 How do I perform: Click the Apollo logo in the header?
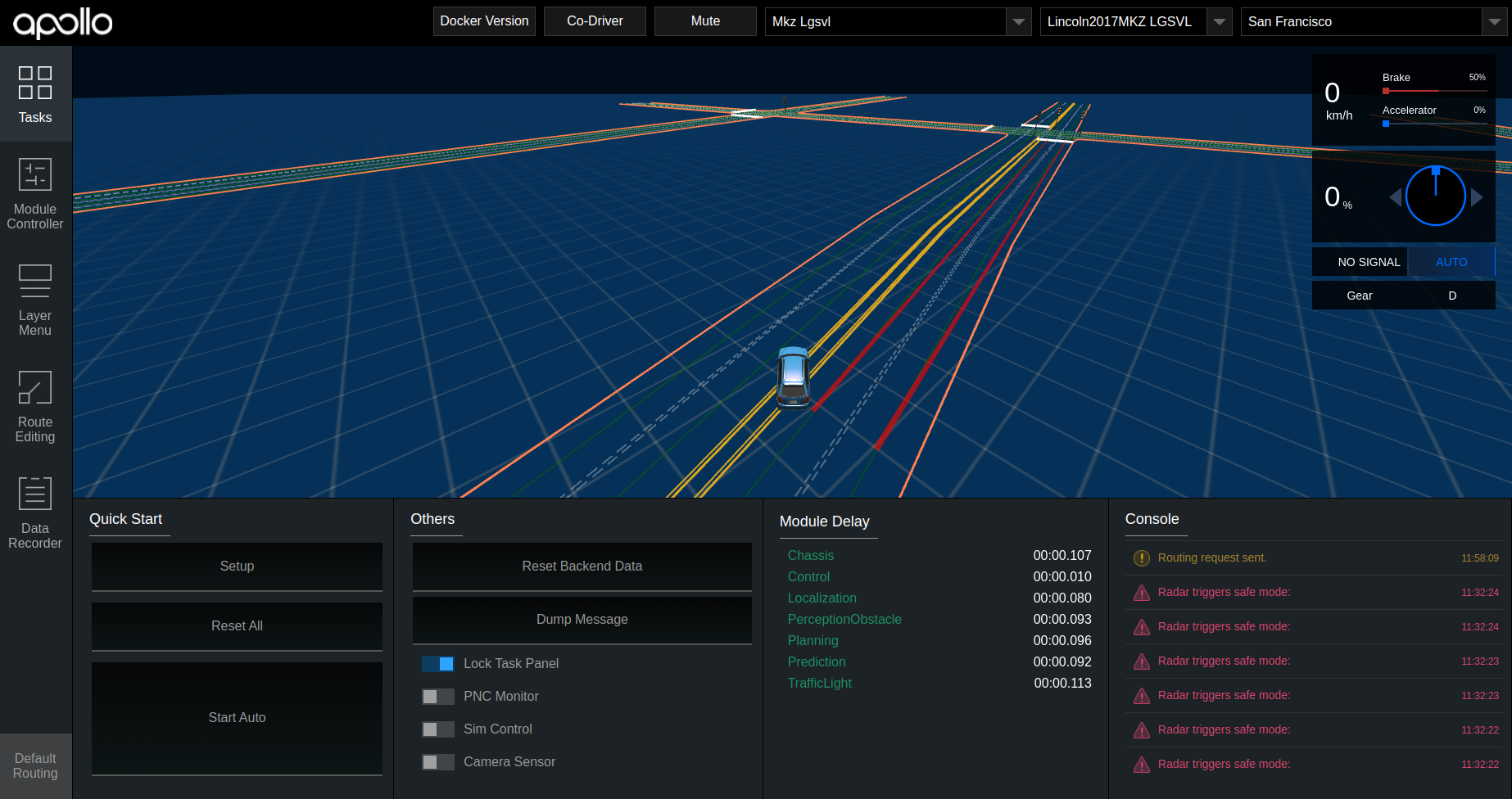click(x=61, y=22)
